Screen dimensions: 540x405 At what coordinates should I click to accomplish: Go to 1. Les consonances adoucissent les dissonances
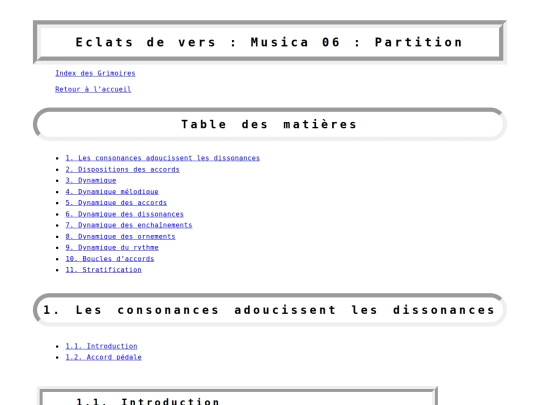pyautogui.click(x=163, y=158)
